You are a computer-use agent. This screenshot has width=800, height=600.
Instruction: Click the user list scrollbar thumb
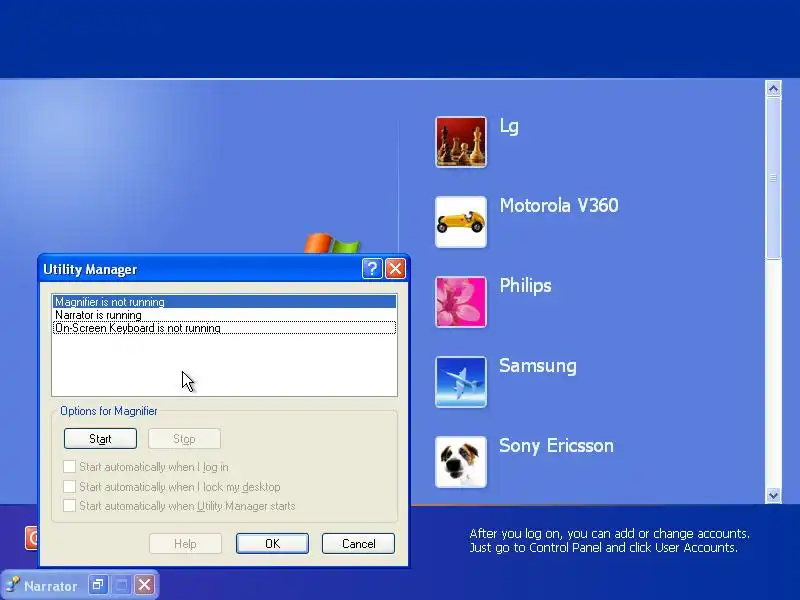(x=773, y=178)
